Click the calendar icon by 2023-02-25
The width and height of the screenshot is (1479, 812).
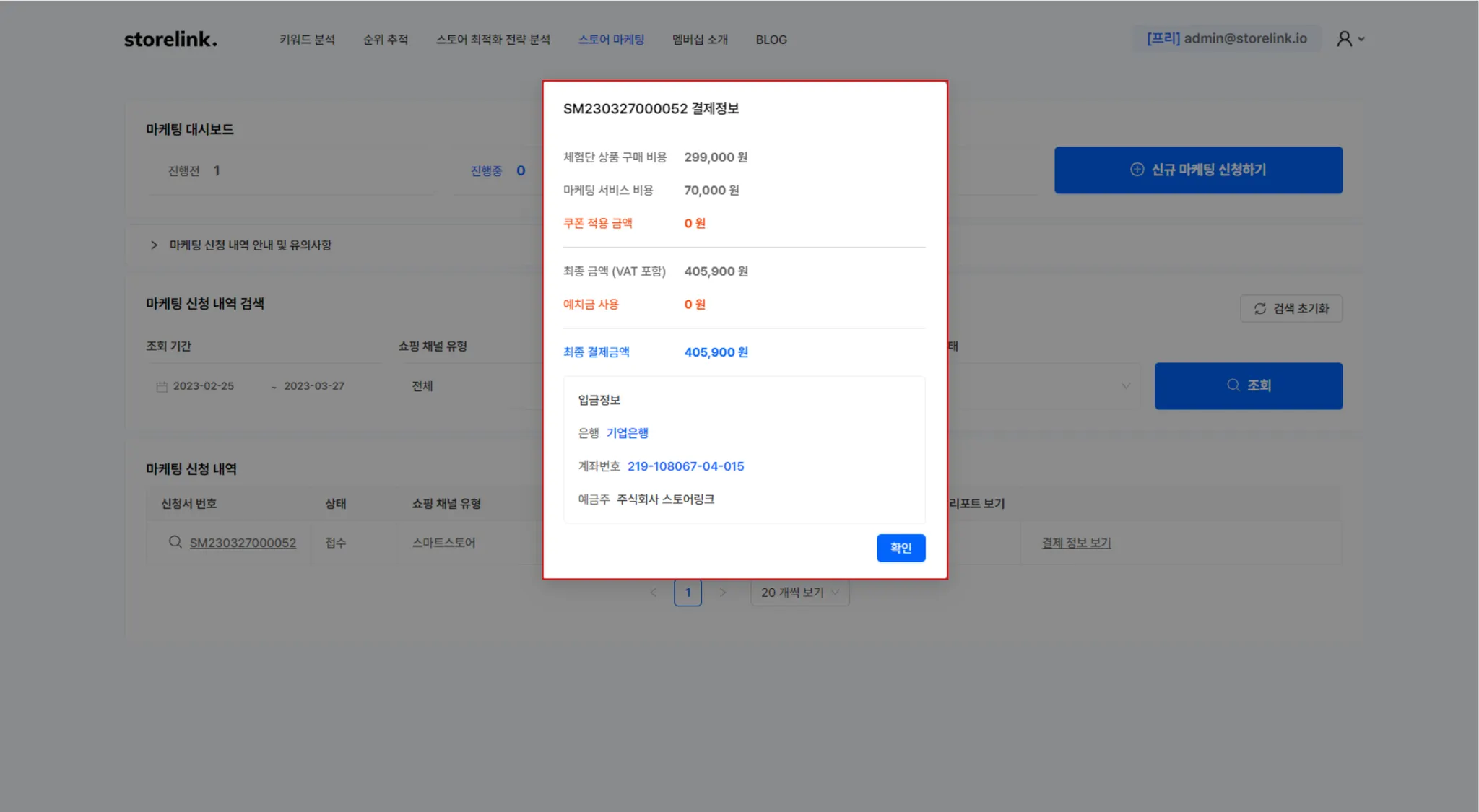point(162,387)
